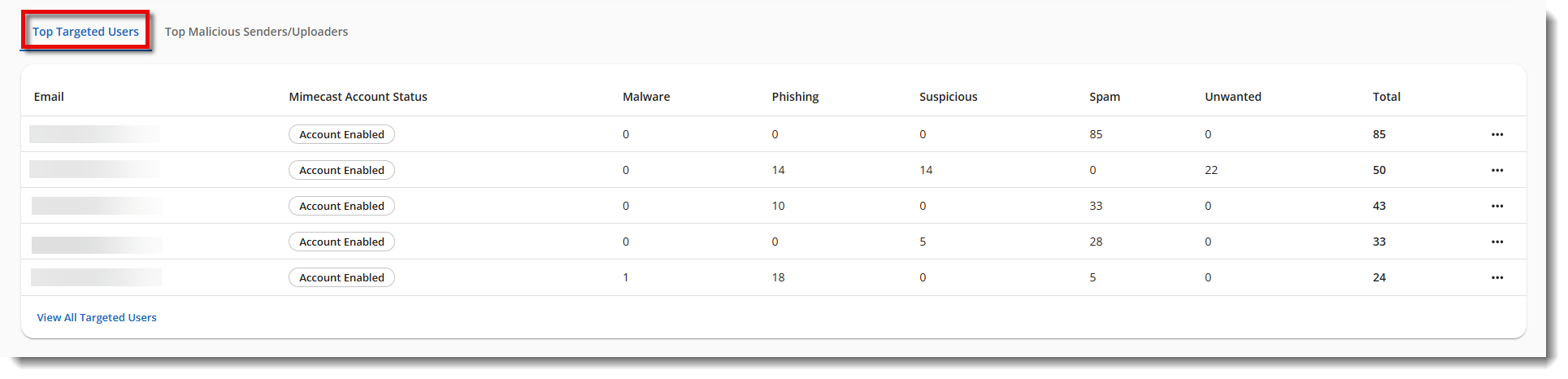
Task: Open the more options menu for the 43 total row
Action: click(x=1497, y=206)
